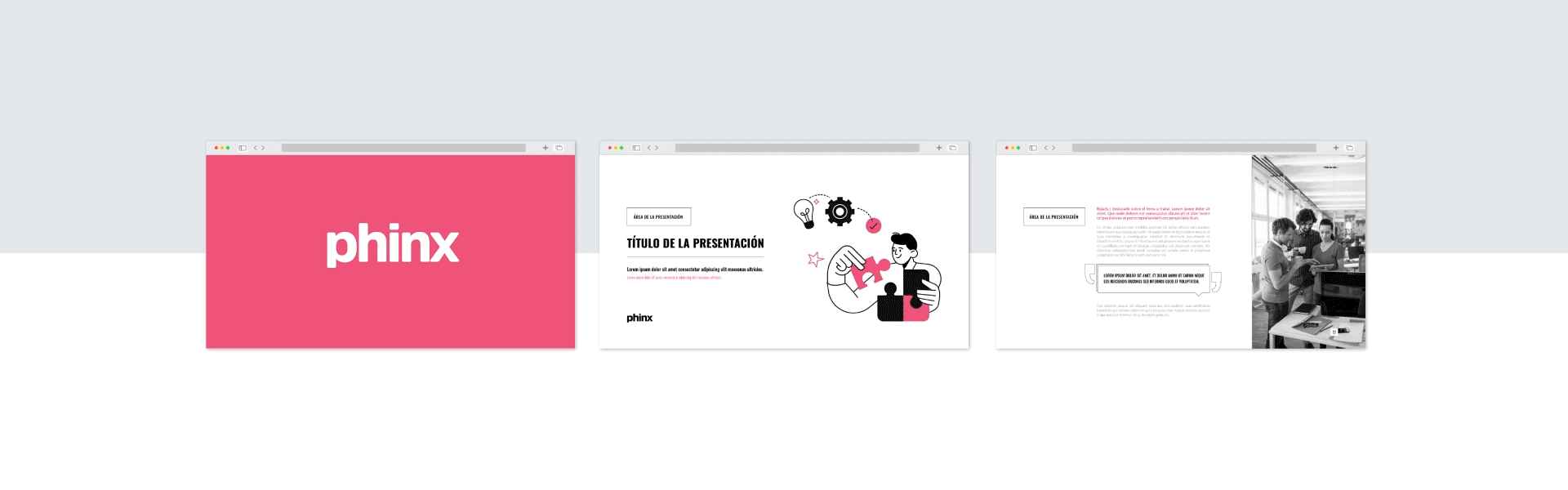
Task: Click the black-and-white office team photo
Action: click(x=1308, y=252)
